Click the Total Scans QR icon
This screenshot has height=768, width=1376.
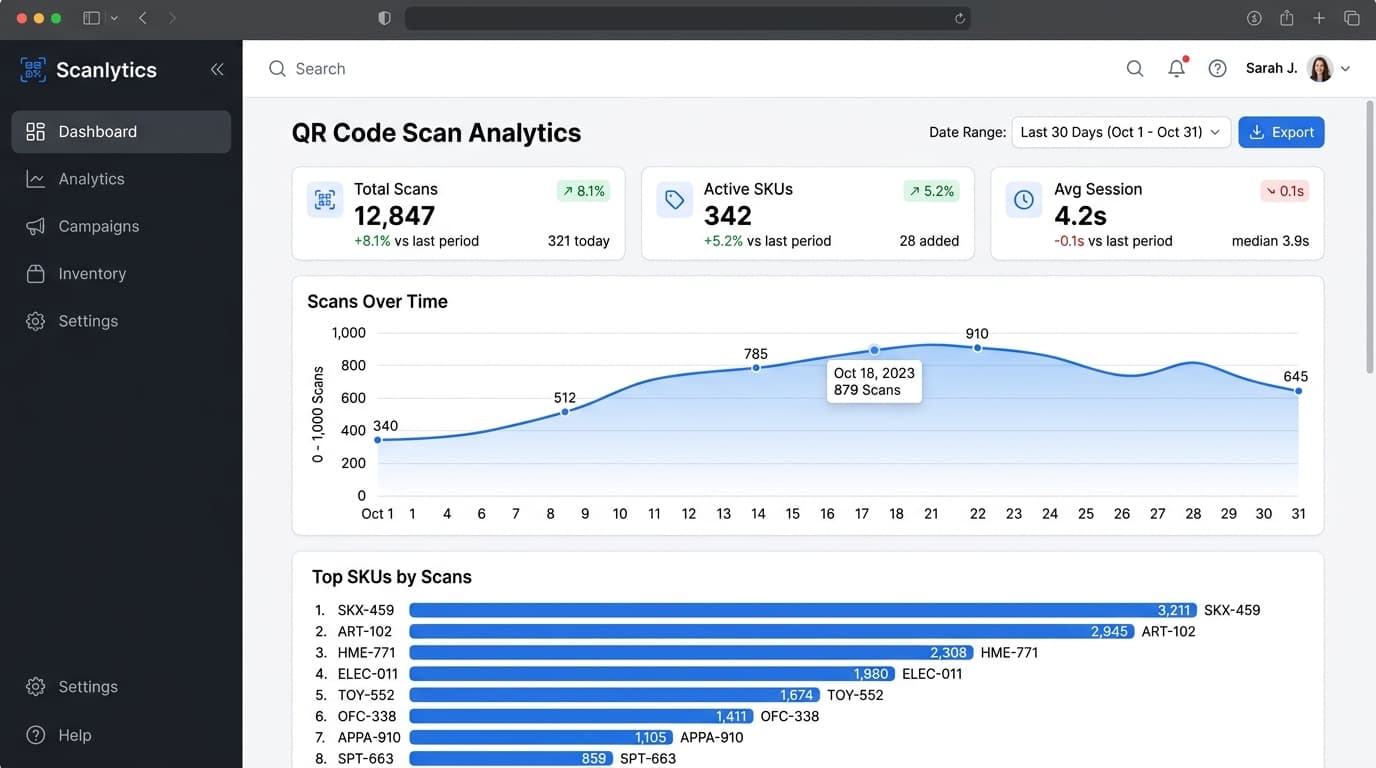point(324,200)
